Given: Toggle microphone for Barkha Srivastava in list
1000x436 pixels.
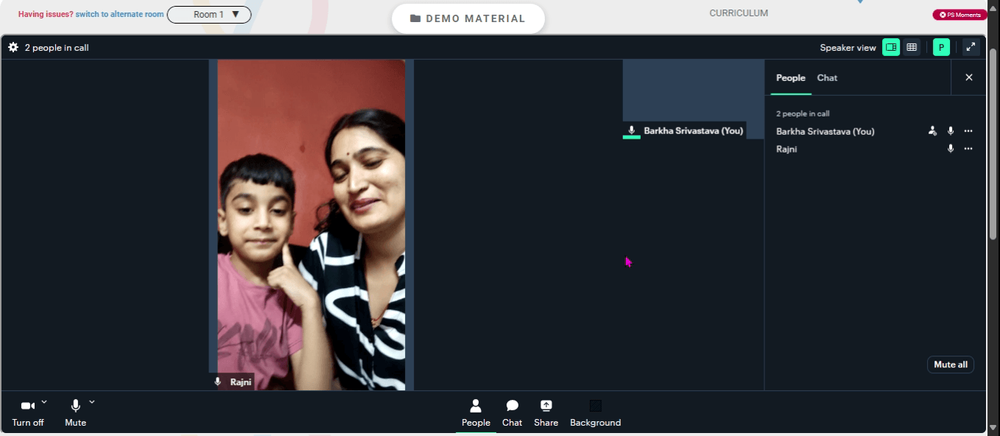Looking at the screenshot, I should coord(950,131).
